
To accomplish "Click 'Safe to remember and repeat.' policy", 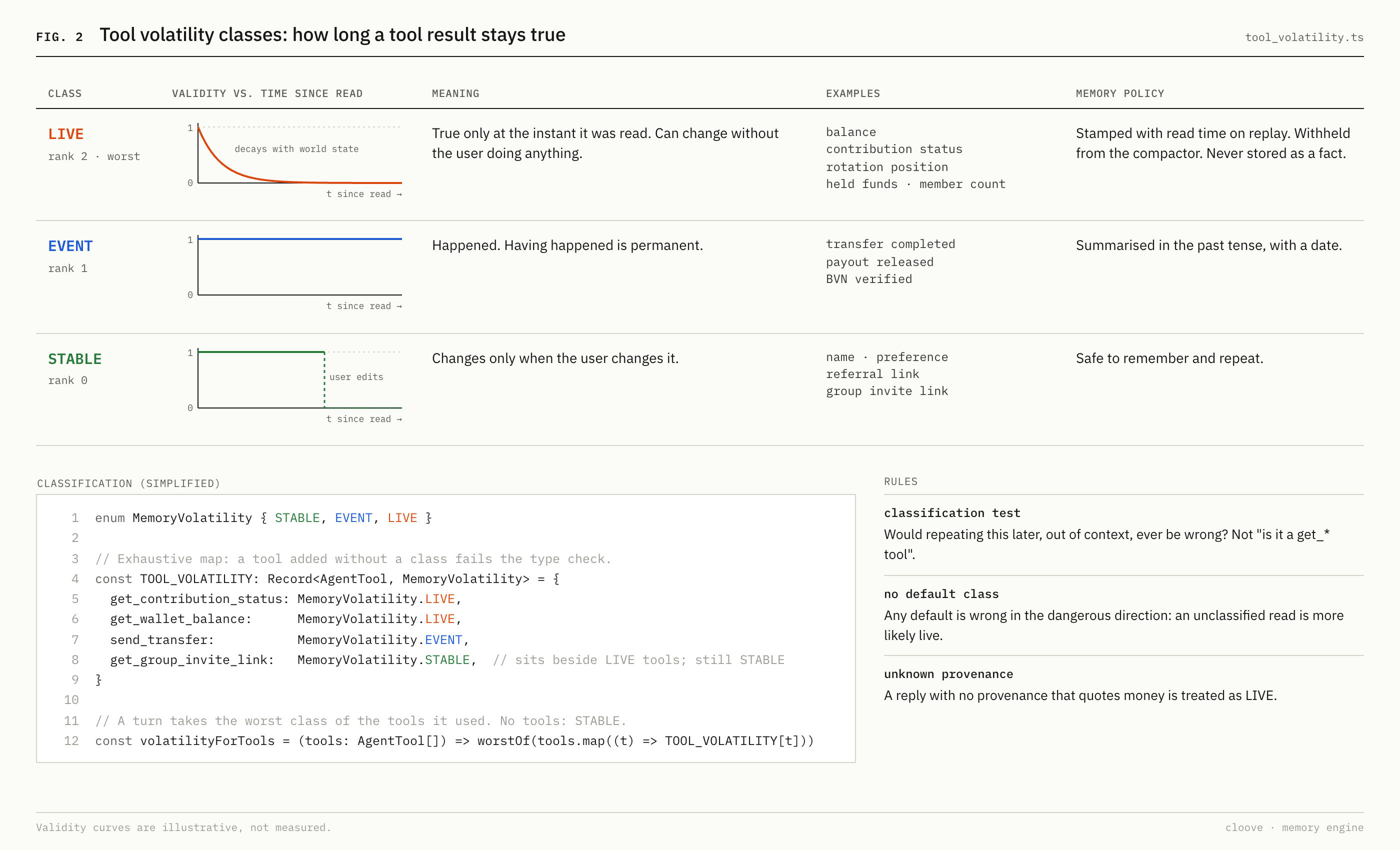I will click(x=1169, y=358).
